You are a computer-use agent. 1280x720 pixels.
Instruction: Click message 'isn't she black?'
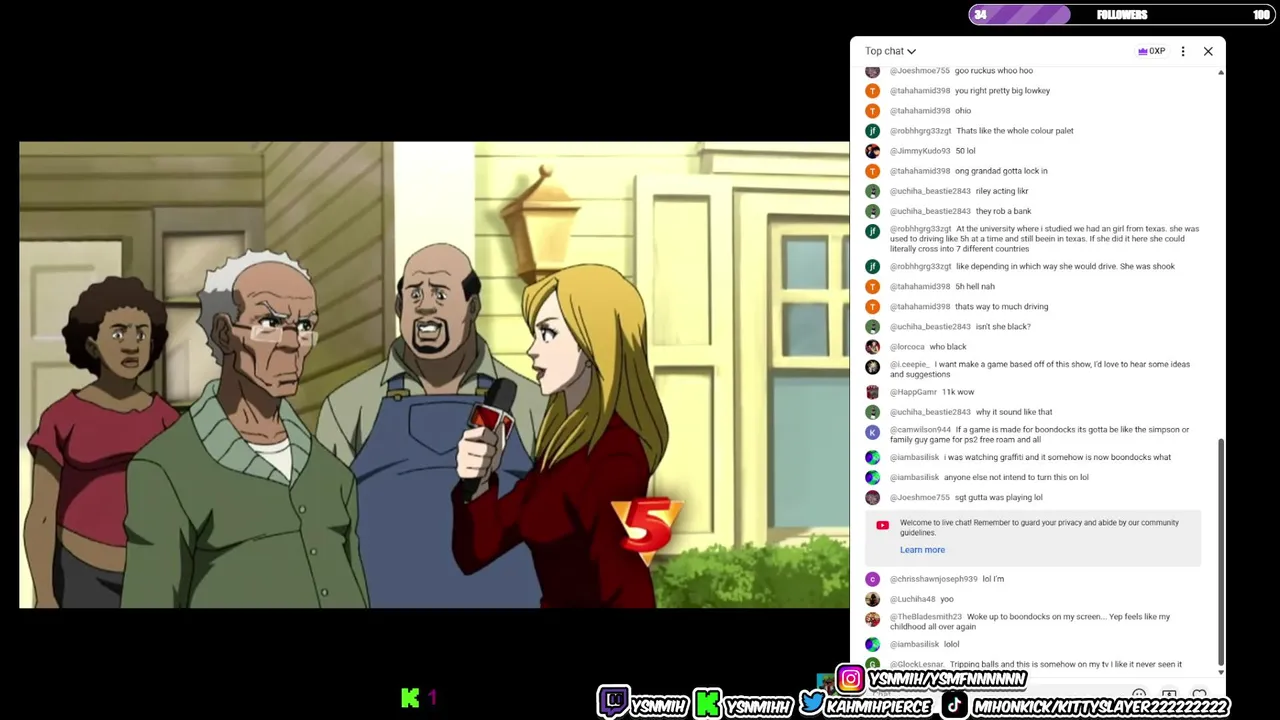tap(1003, 327)
